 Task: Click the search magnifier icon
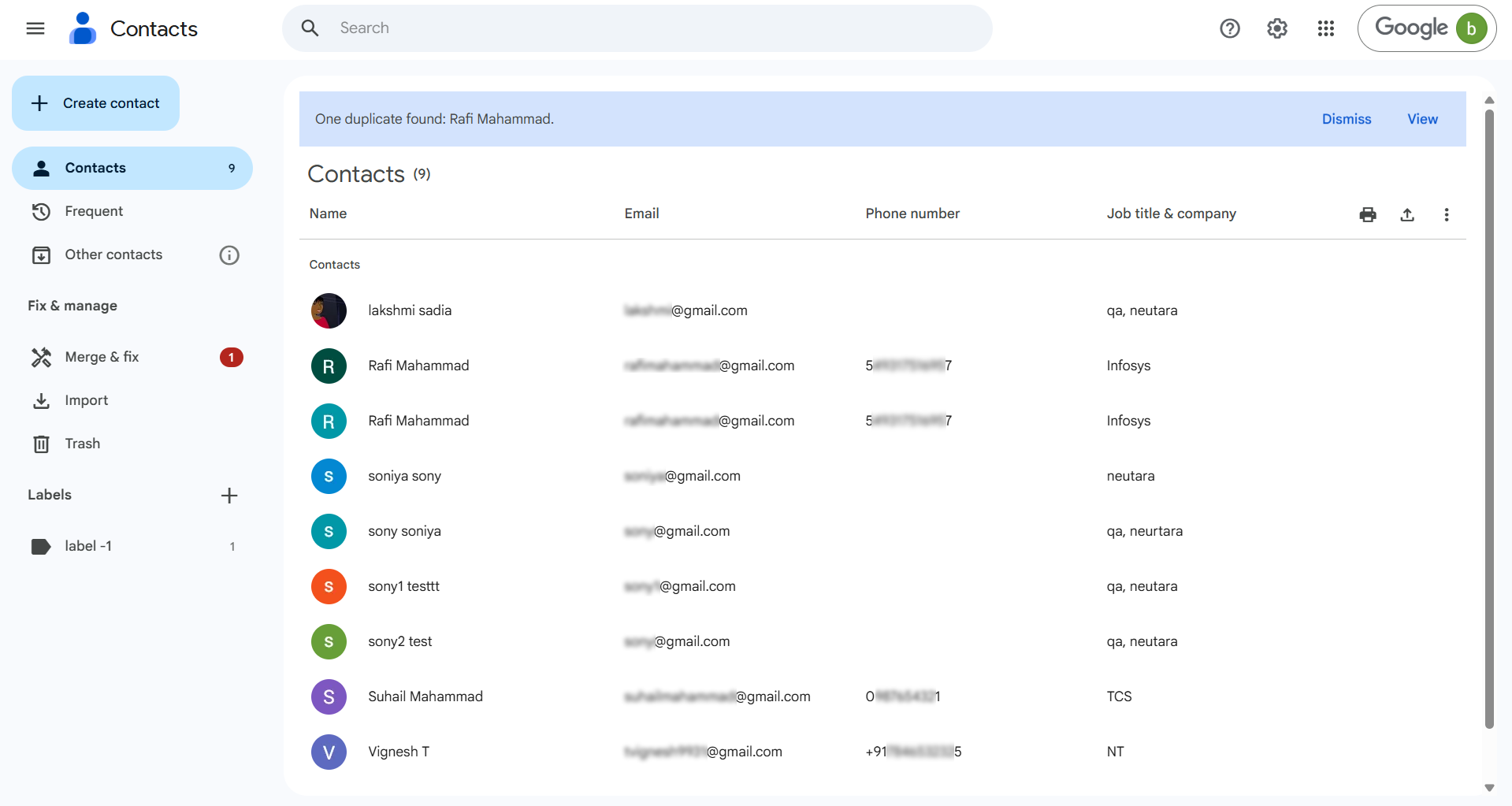tap(310, 28)
